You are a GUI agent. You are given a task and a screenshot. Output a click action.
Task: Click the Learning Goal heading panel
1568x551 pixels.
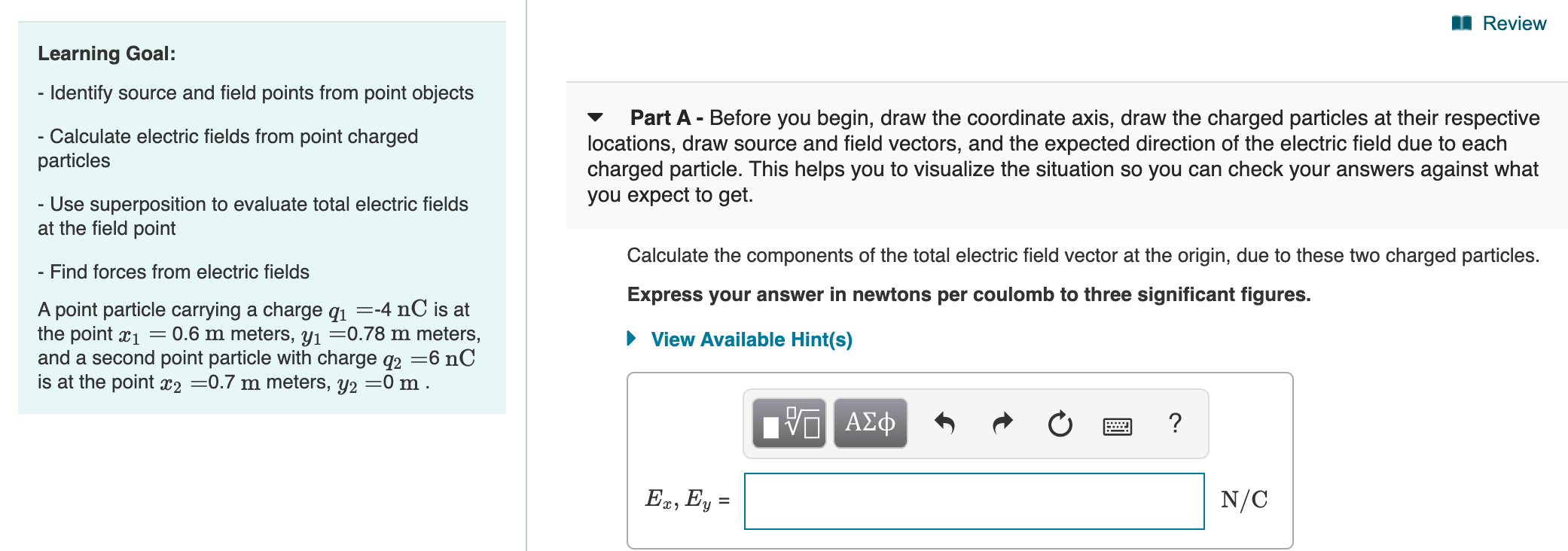click(x=105, y=53)
